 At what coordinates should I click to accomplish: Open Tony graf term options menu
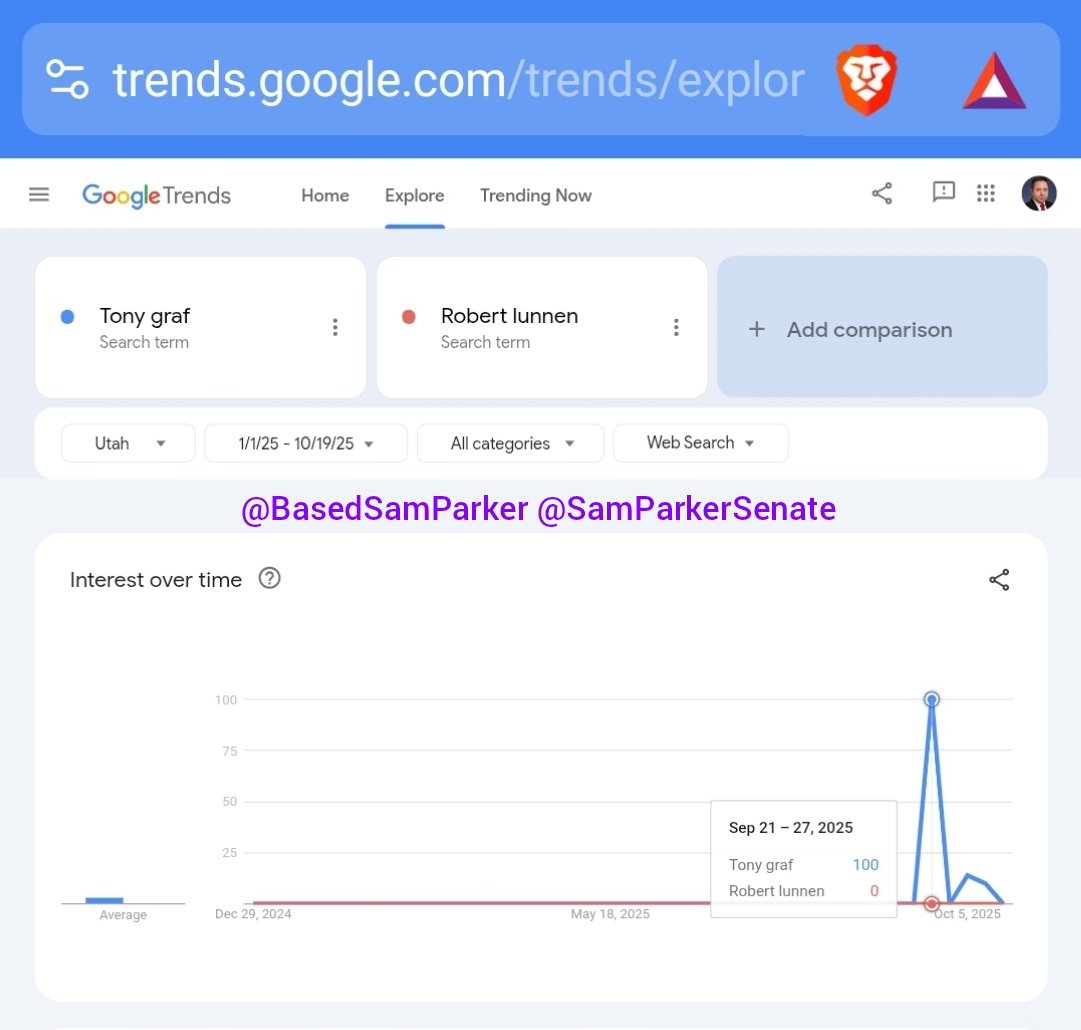click(335, 327)
